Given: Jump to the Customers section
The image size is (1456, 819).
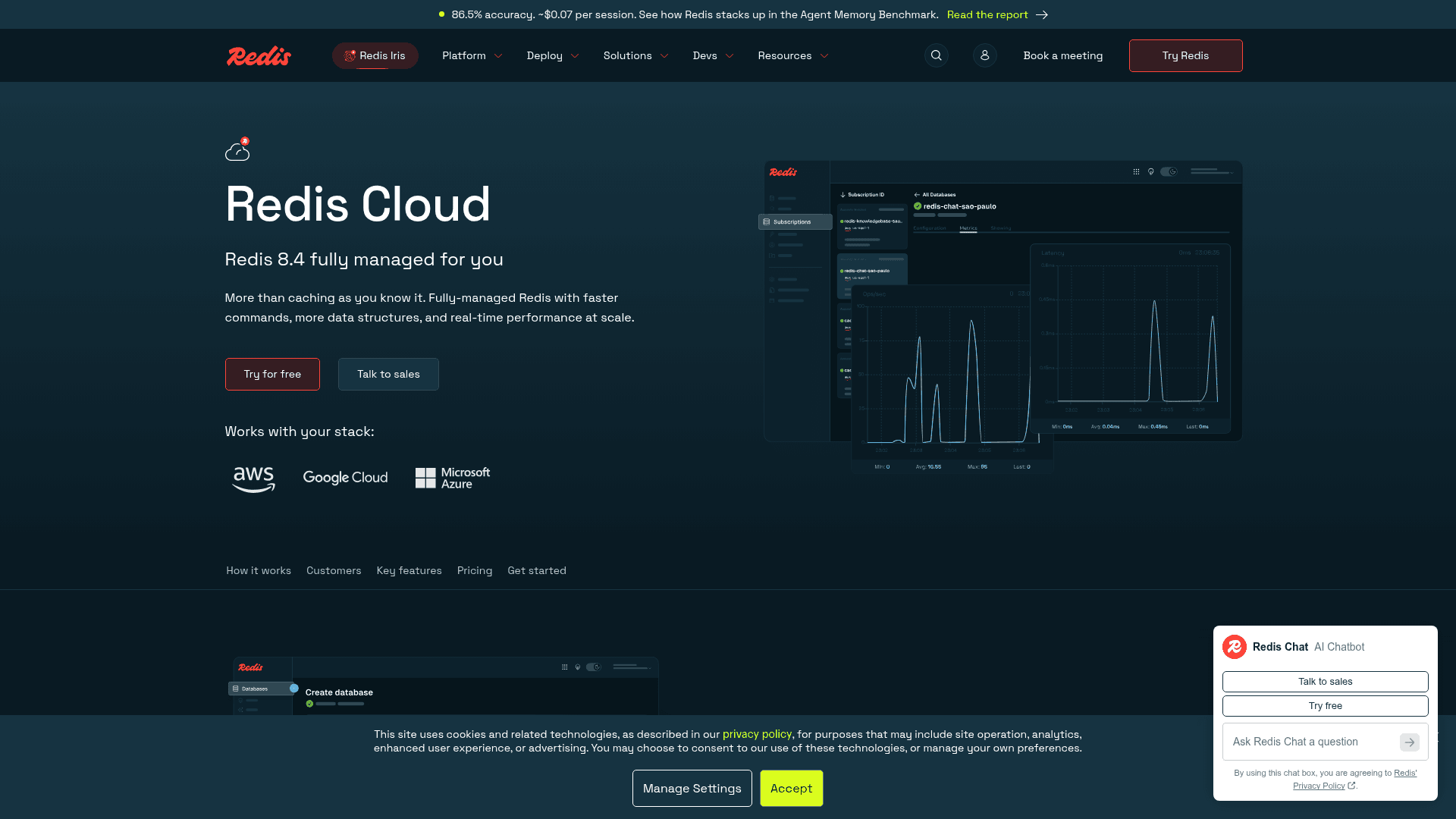Looking at the screenshot, I should 334,571.
